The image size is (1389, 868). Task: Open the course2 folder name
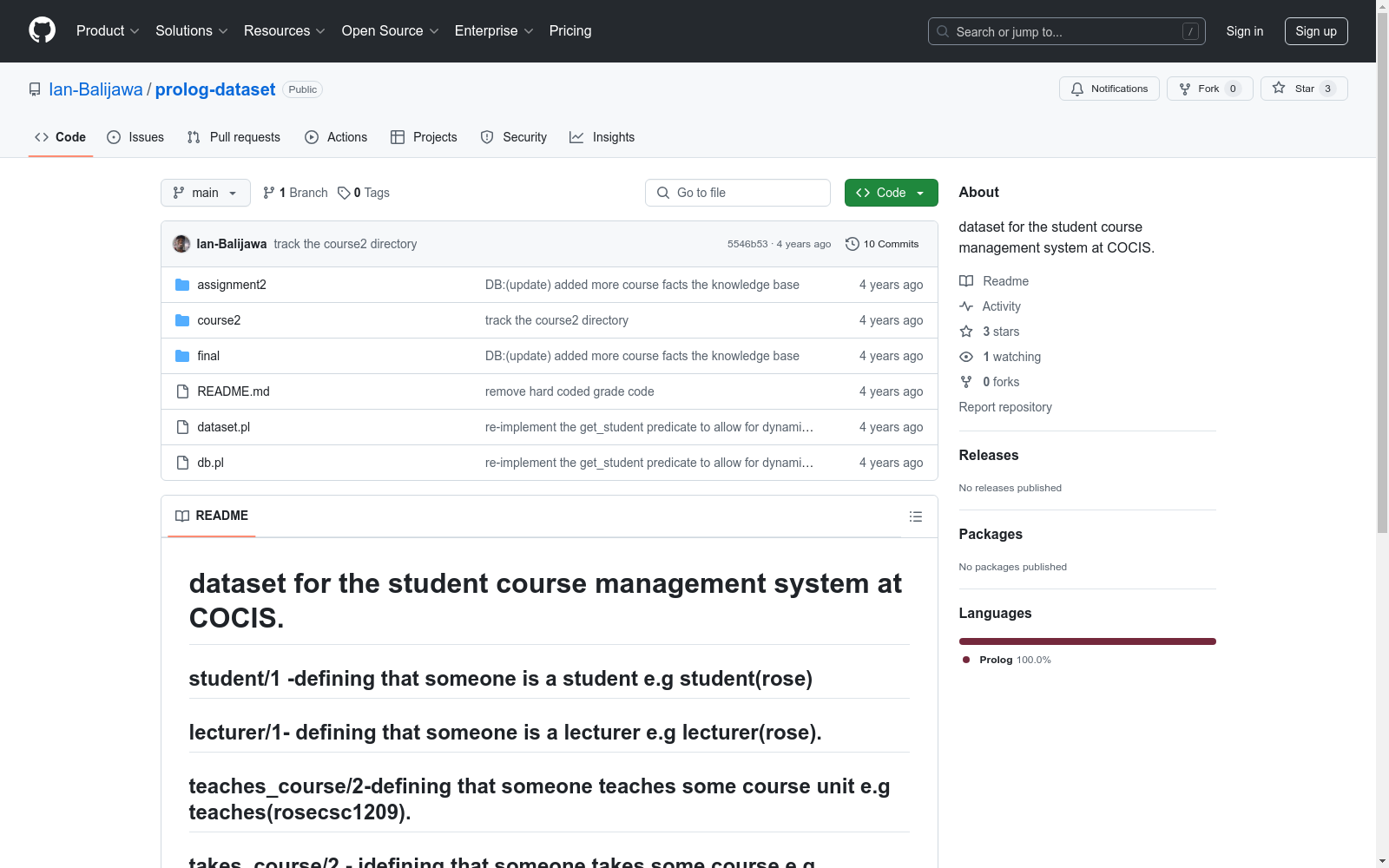pos(219,320)
